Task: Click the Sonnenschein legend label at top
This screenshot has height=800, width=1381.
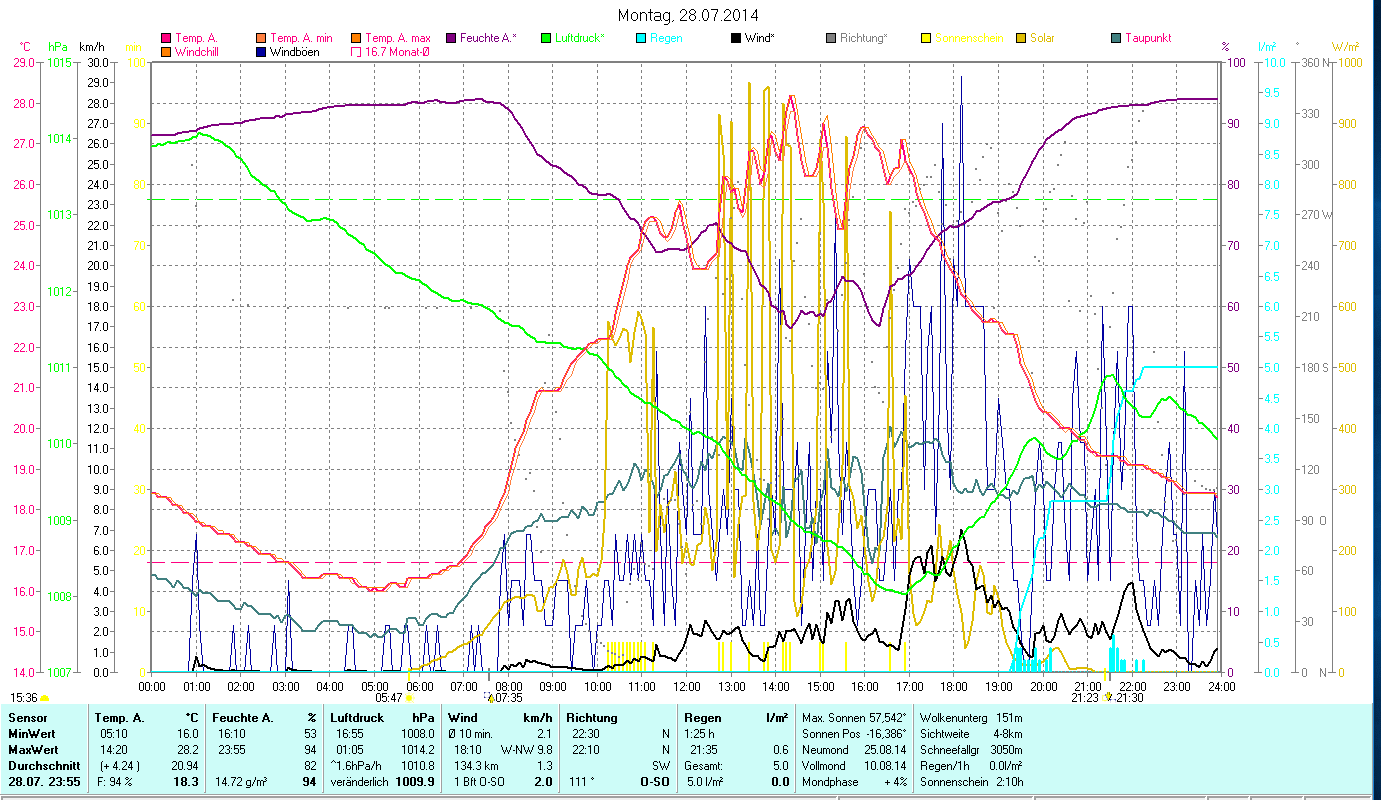Action: [x=969, y=39]
